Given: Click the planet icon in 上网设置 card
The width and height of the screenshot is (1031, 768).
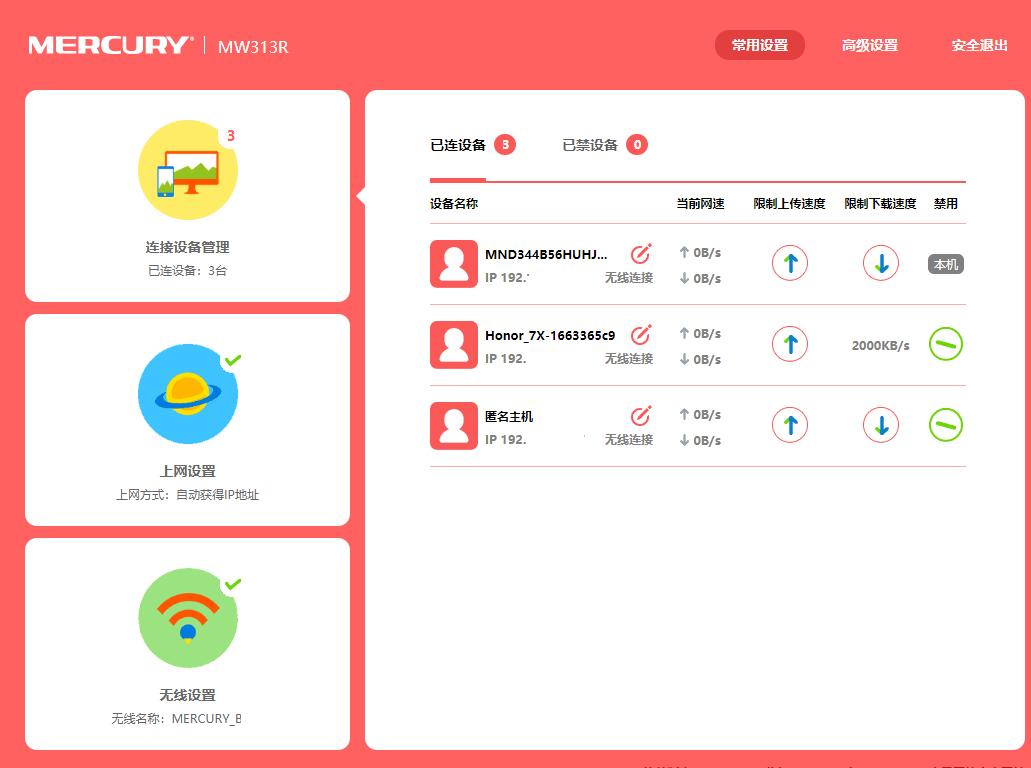Looking at the screenshot, I should click(187, 393).
